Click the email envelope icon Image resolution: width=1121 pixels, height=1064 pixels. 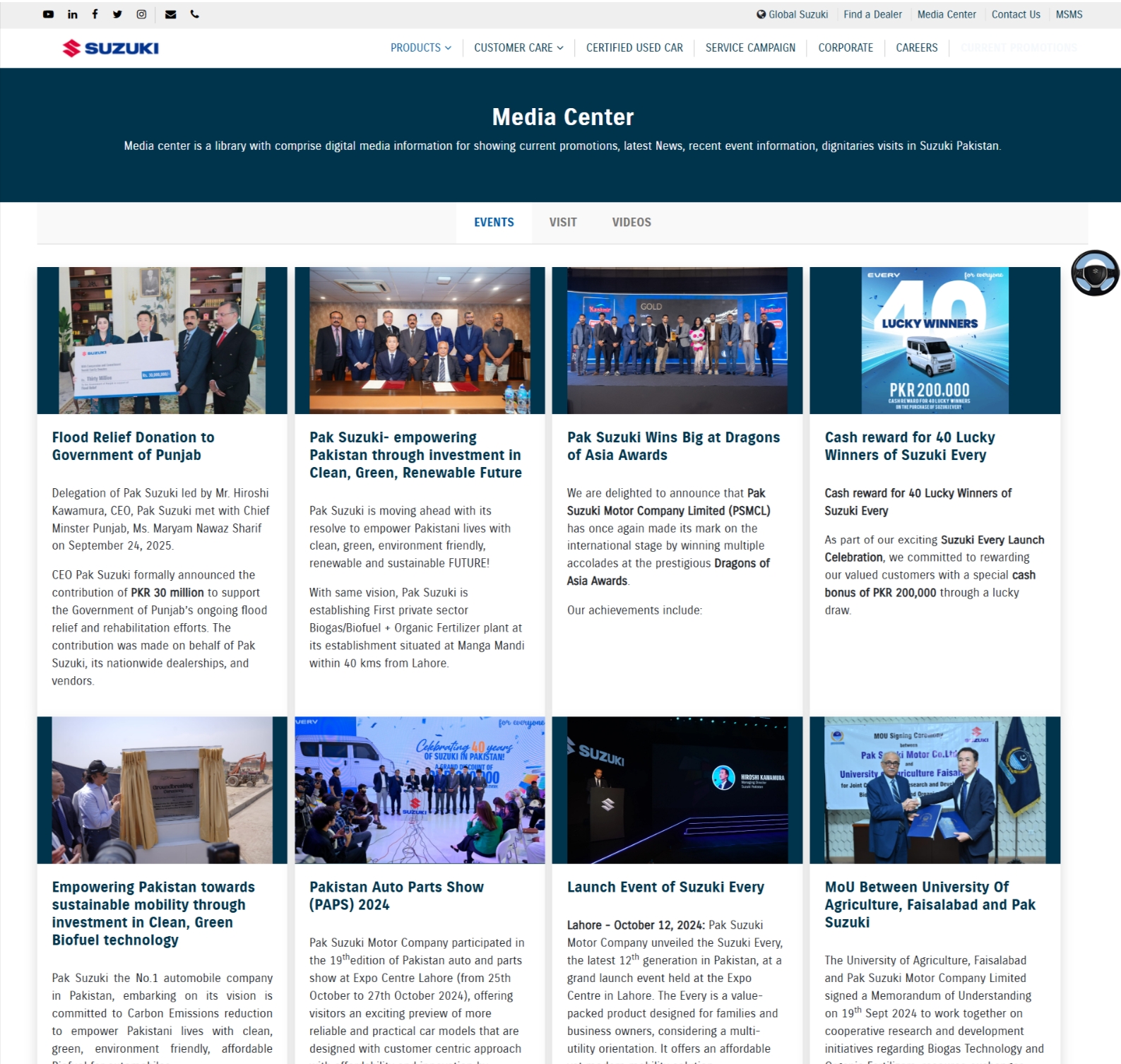point(170,14)
